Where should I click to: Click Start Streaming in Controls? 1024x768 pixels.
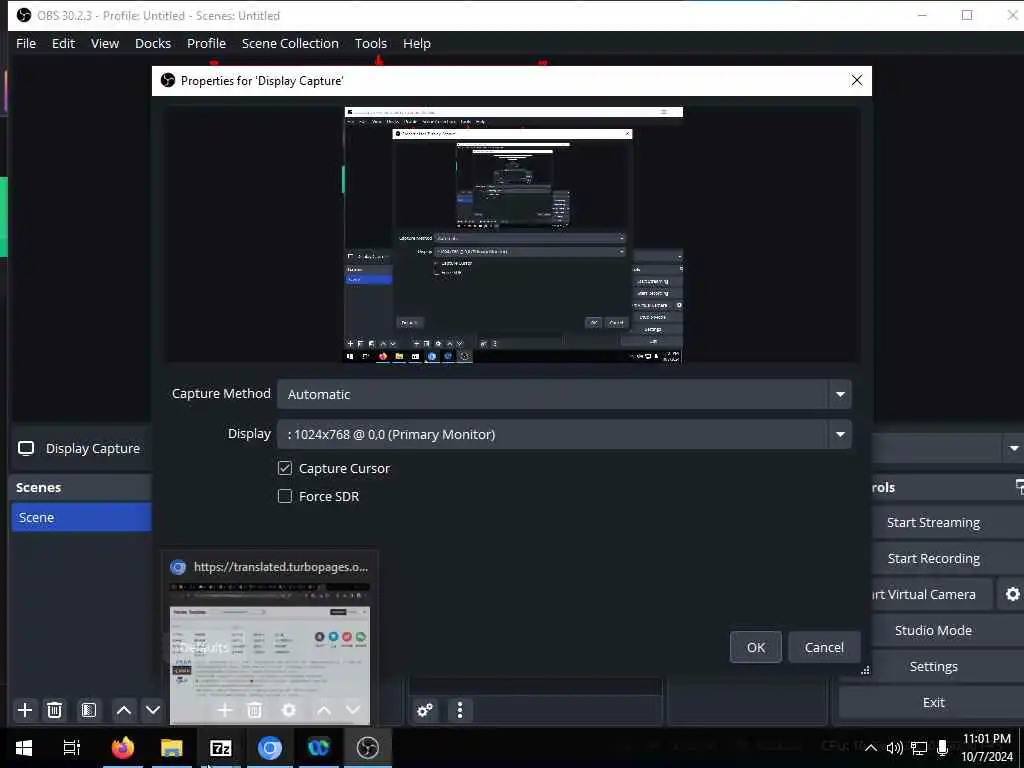tap(933, 522)
